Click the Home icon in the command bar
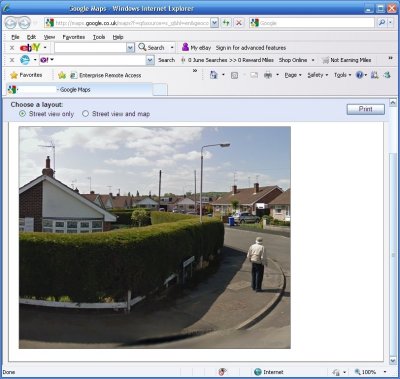The height and width of the screenshot is (379, 400). coord(213,75)
